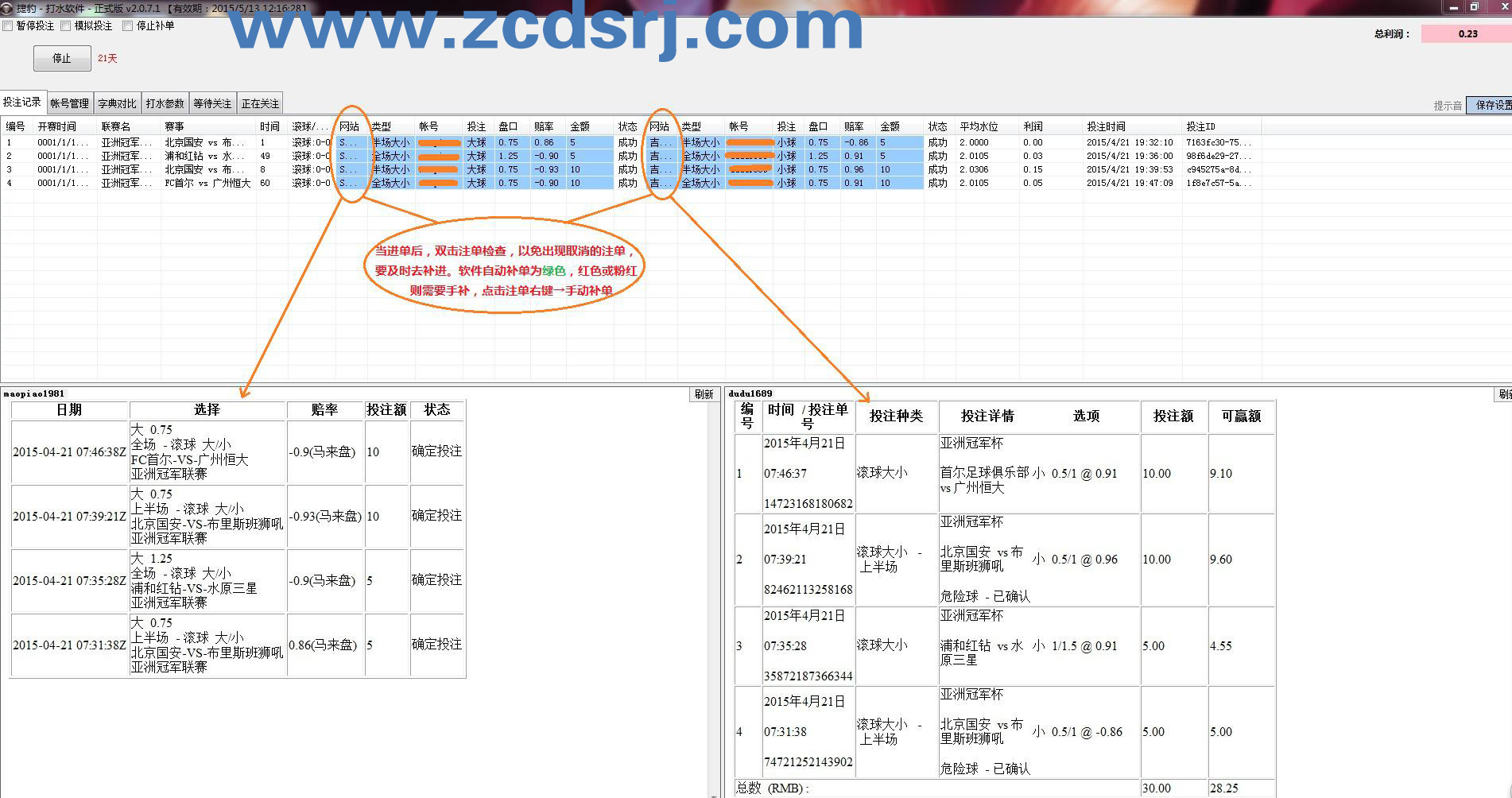Toggle the 模拟投注 checkbox
Viewport: 1512px width, 798px height.
[x=66, y=25]
